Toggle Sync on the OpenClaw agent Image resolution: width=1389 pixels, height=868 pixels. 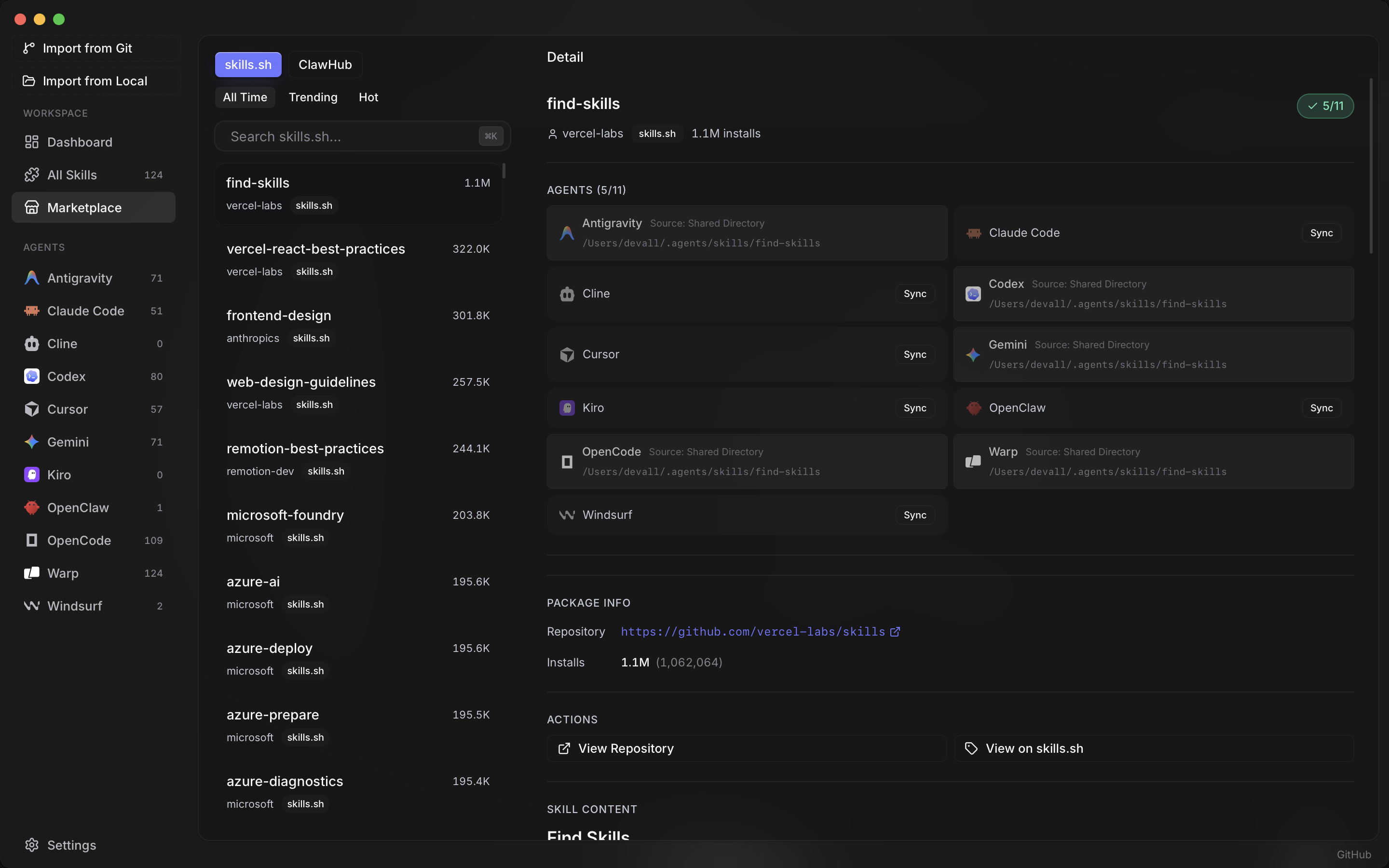coord(1321,407)
